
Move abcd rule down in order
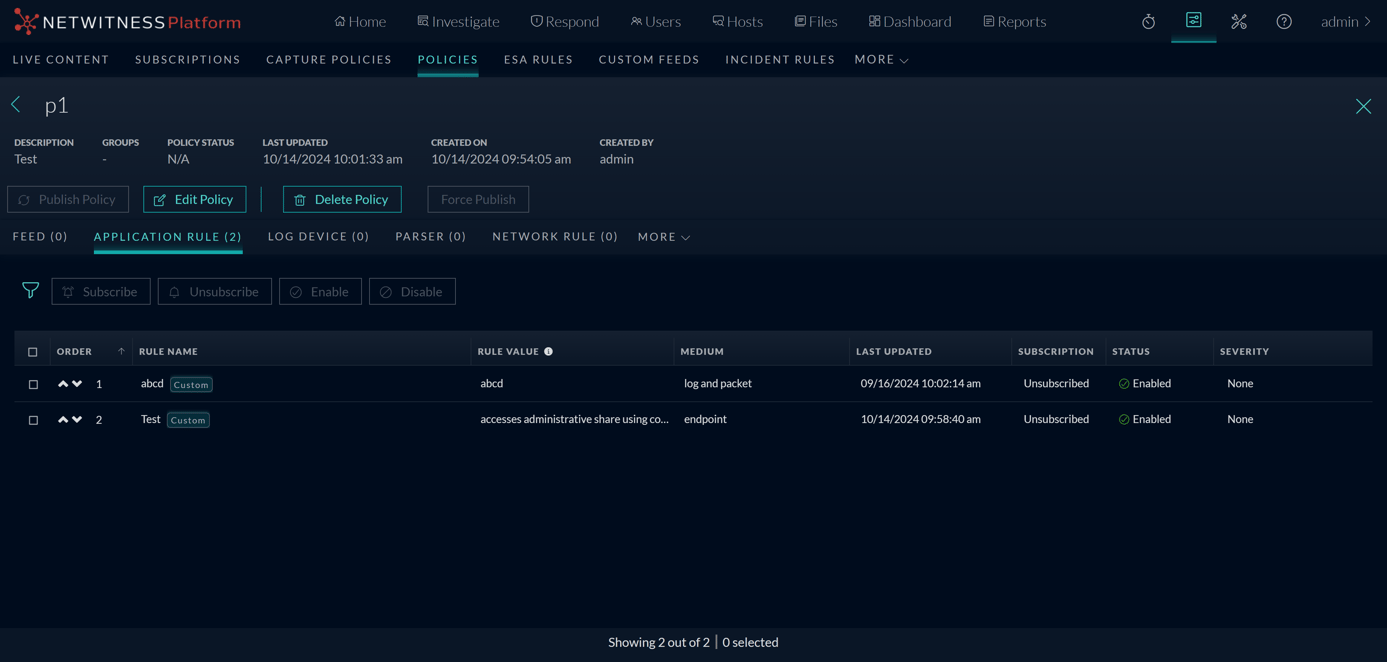point(77,384)
